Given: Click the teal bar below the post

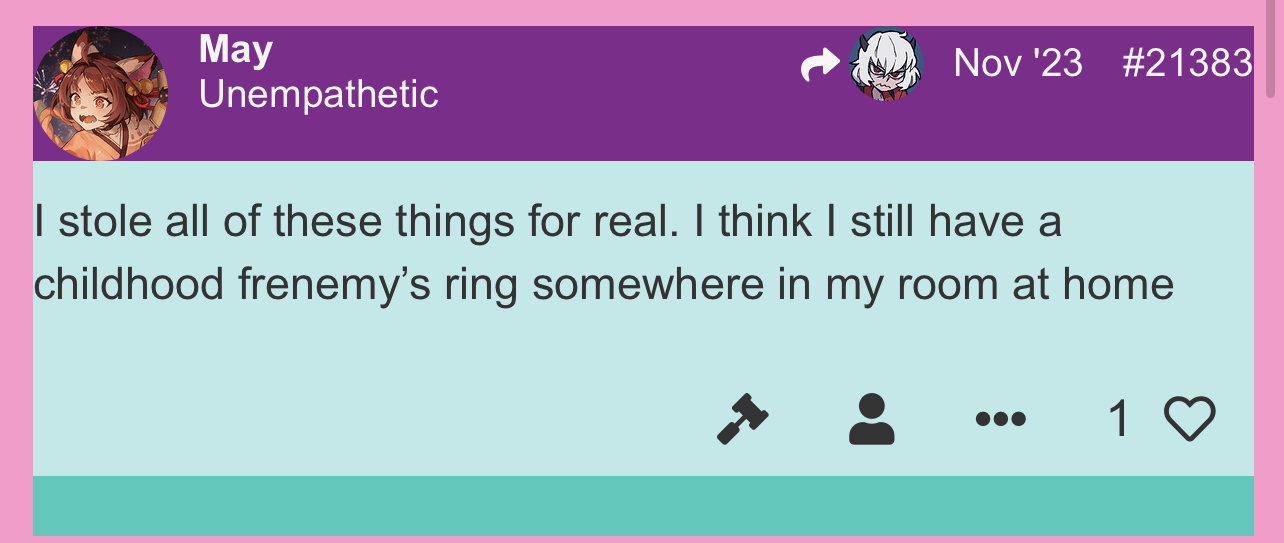Looking at the screenshot, I should [643, 506].
